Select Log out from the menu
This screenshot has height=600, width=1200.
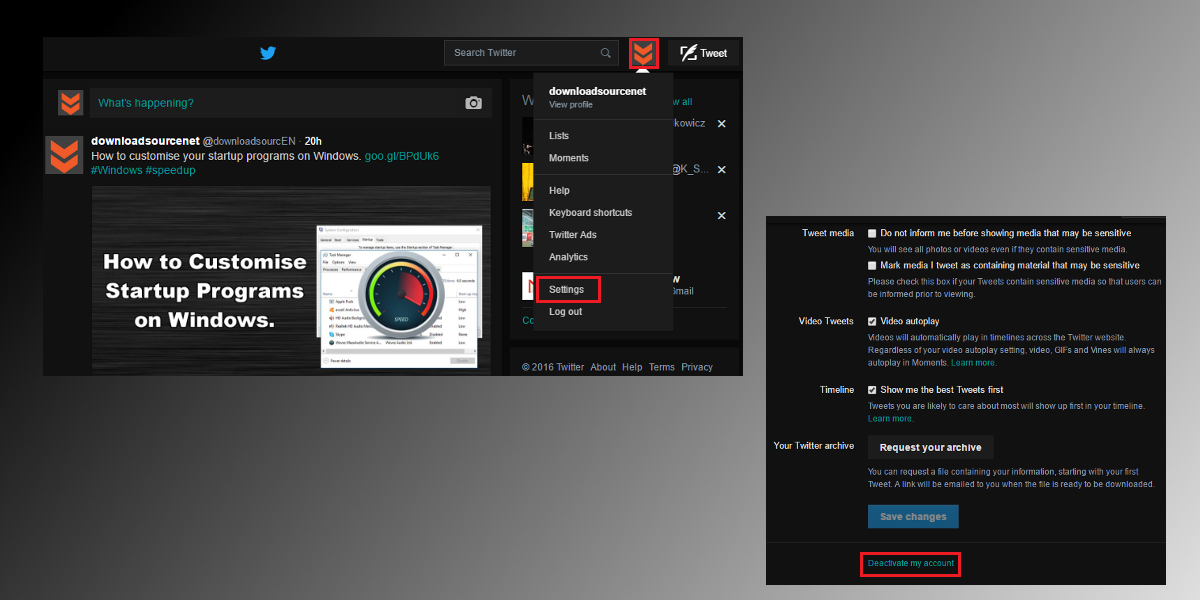(565, 312)
